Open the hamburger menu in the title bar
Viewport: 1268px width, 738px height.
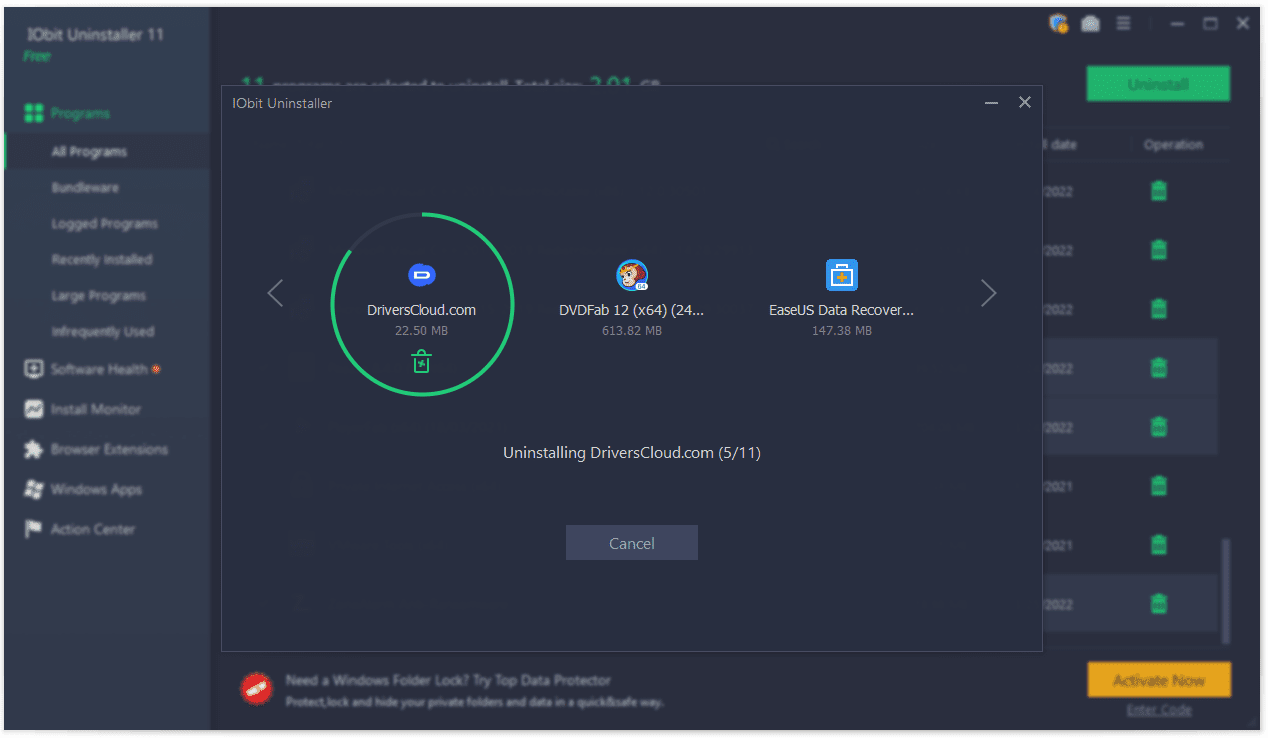(x=1122, y=22)
